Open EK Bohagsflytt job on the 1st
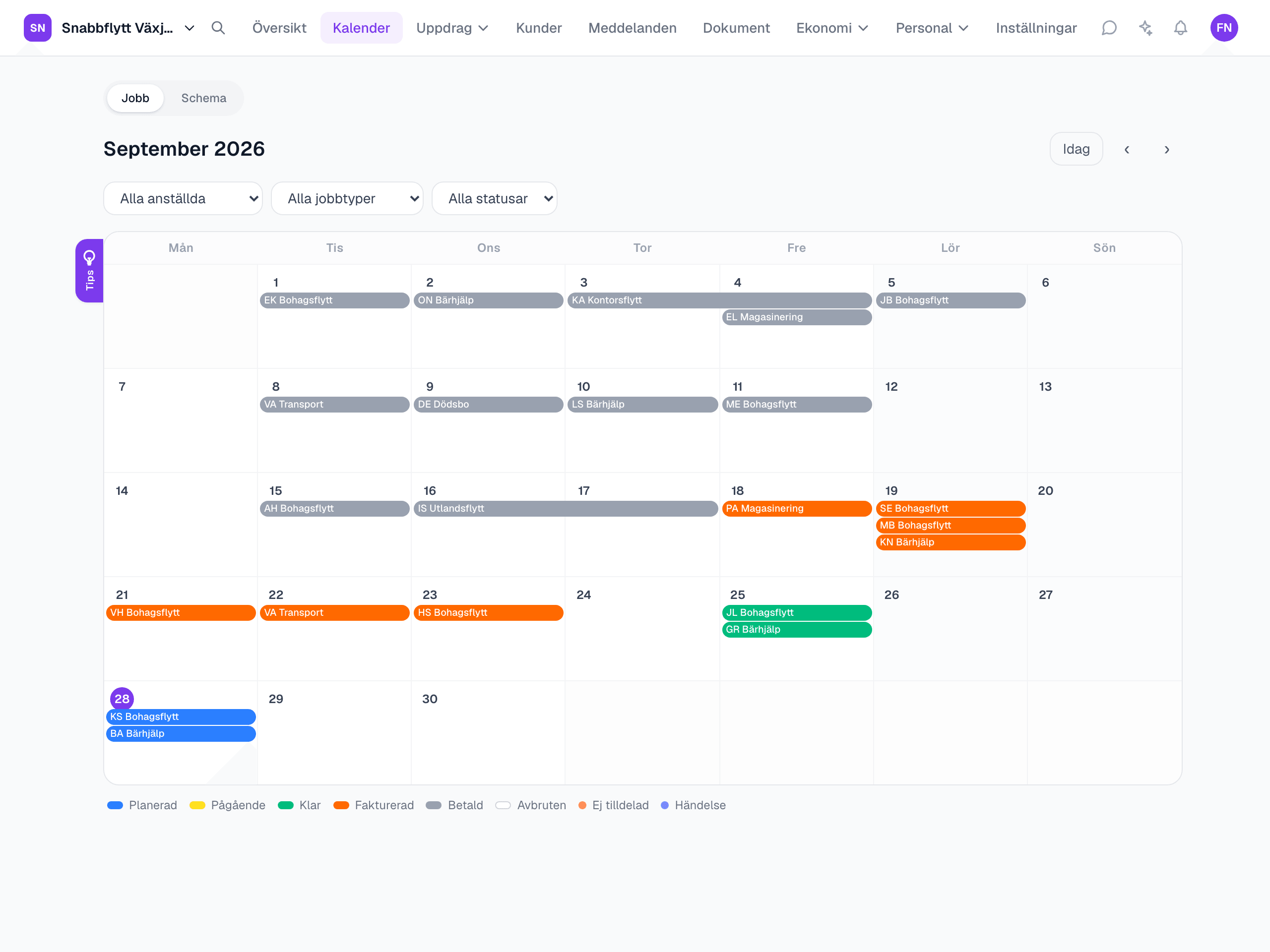Screen dimensions: 1270x952 335,300
